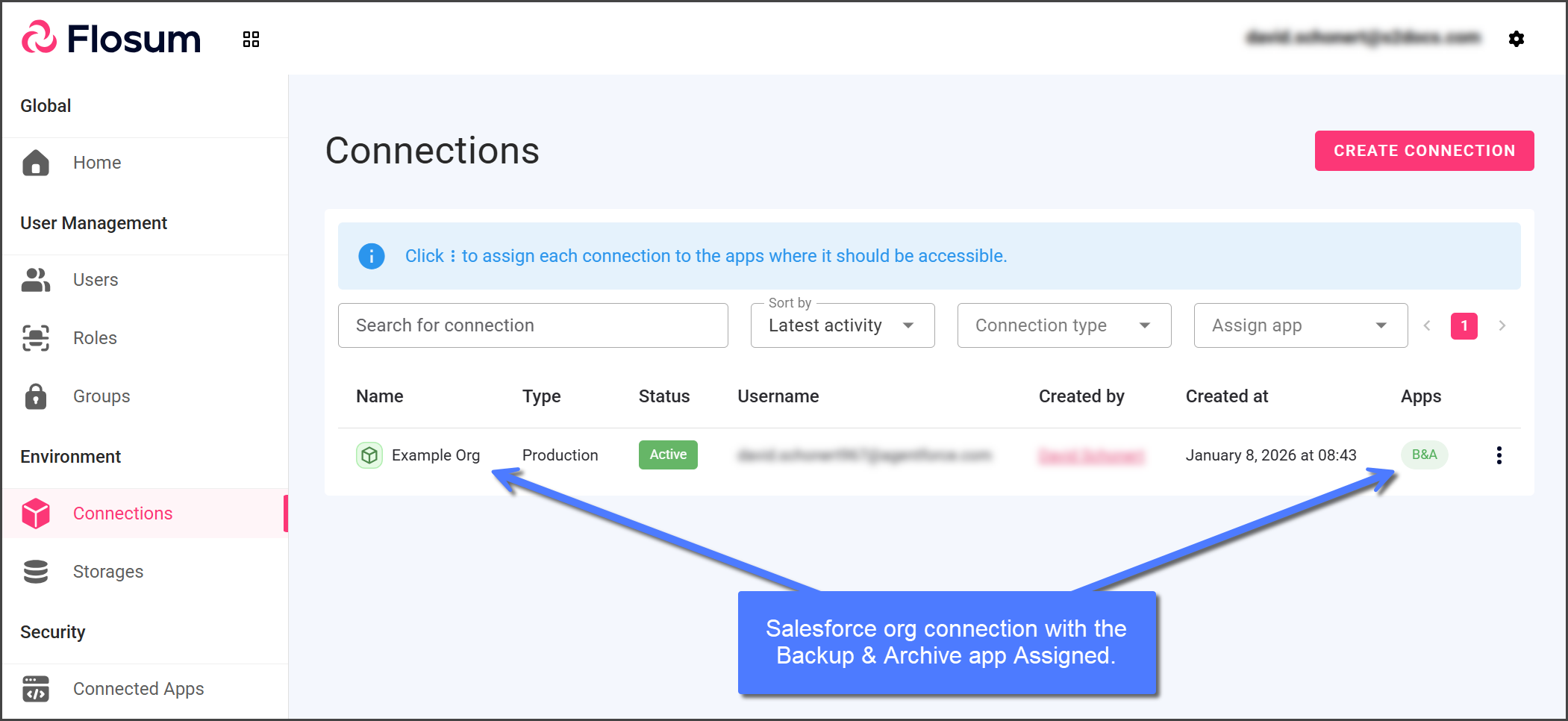Expand the Sort by dropdown
The image size is (1568, 721).
pyautogui.click(x=842, y=325)
